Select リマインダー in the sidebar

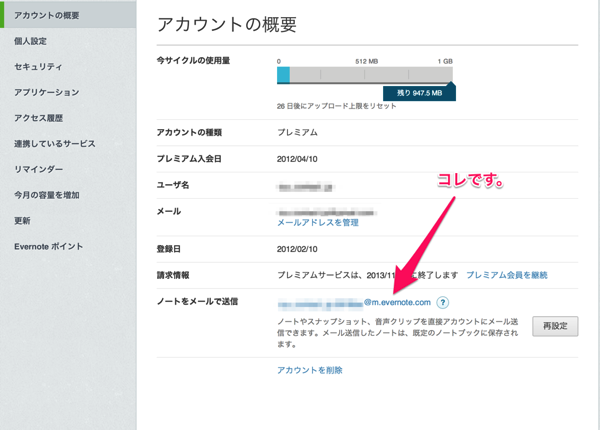(x=39, y=169)
